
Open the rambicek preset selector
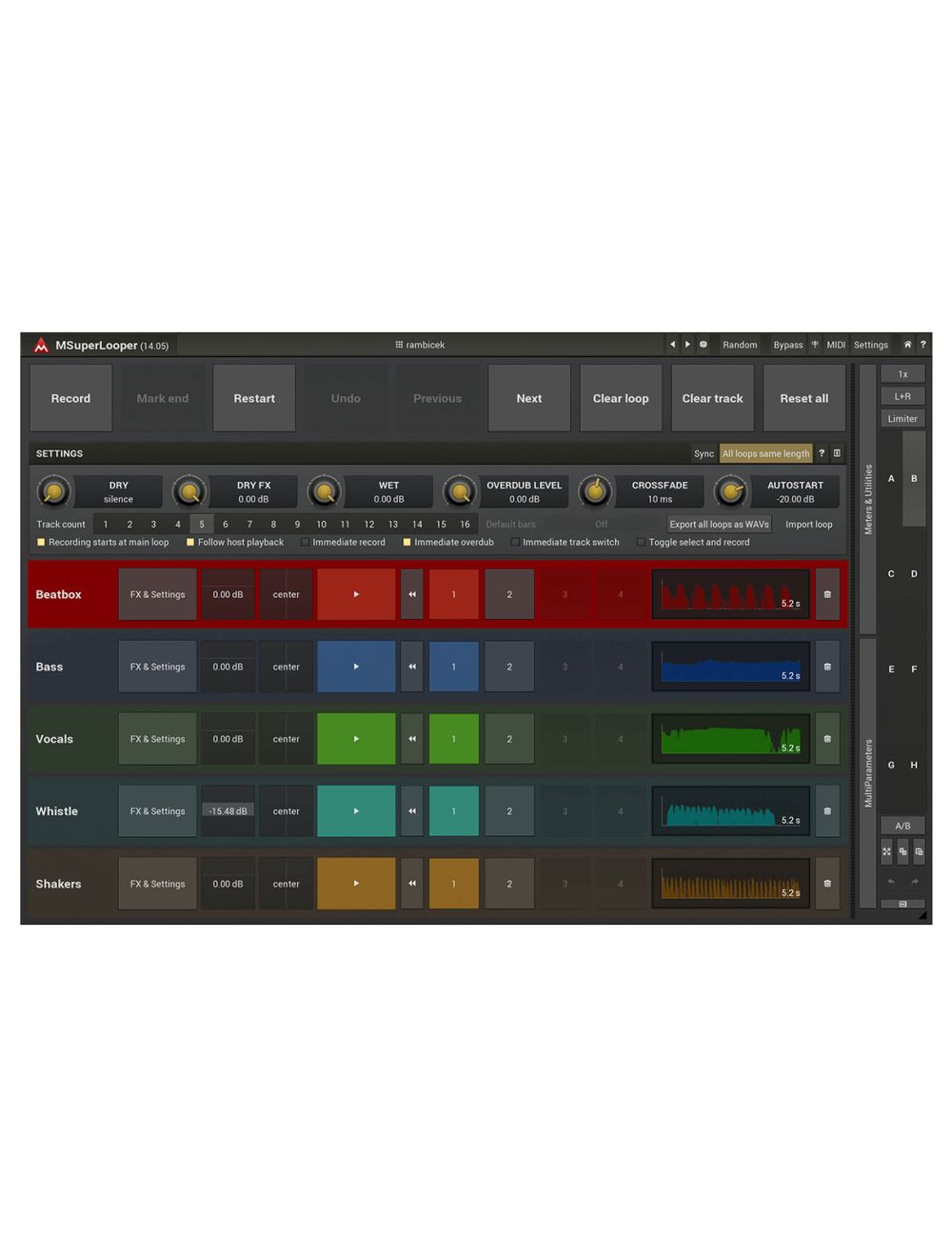coord(420,345)
